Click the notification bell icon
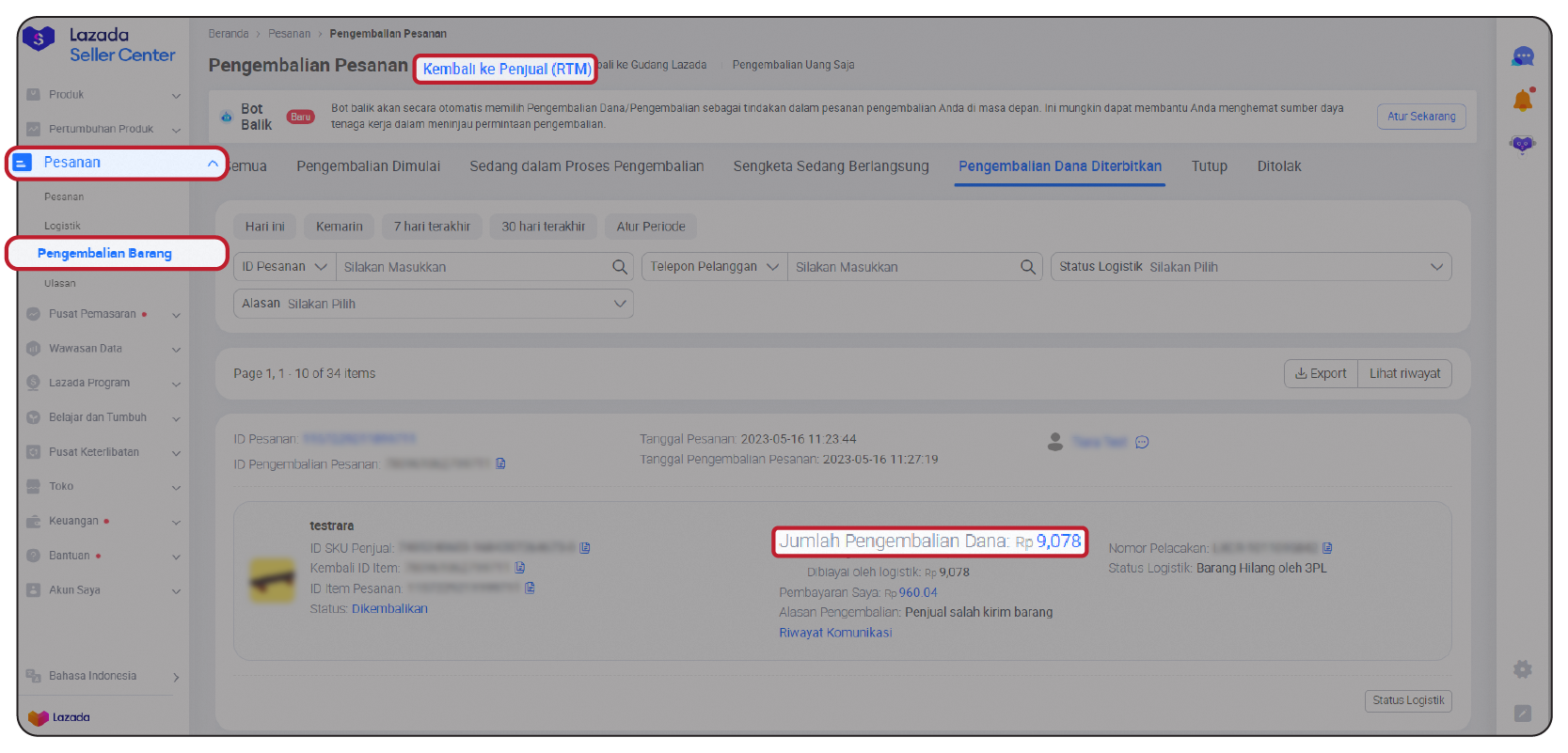 (1522, 101)
